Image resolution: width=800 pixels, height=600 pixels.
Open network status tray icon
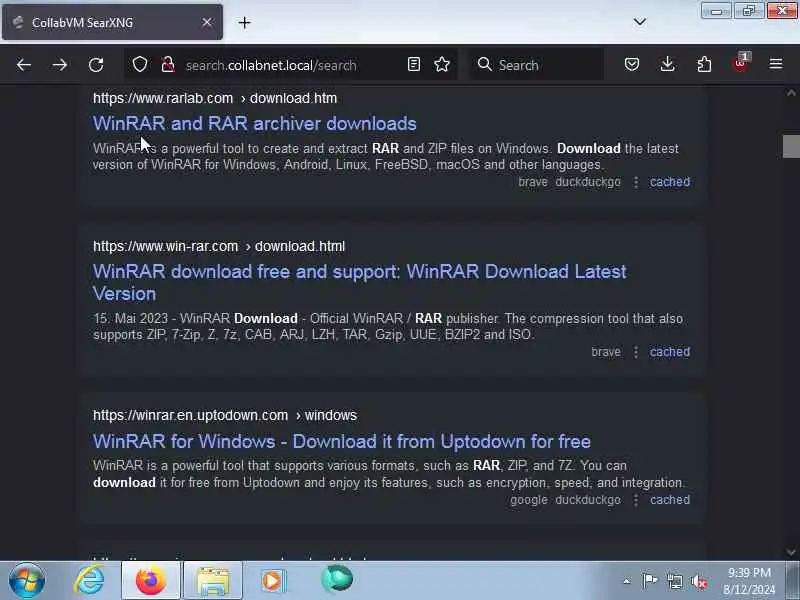pos(674,581)
